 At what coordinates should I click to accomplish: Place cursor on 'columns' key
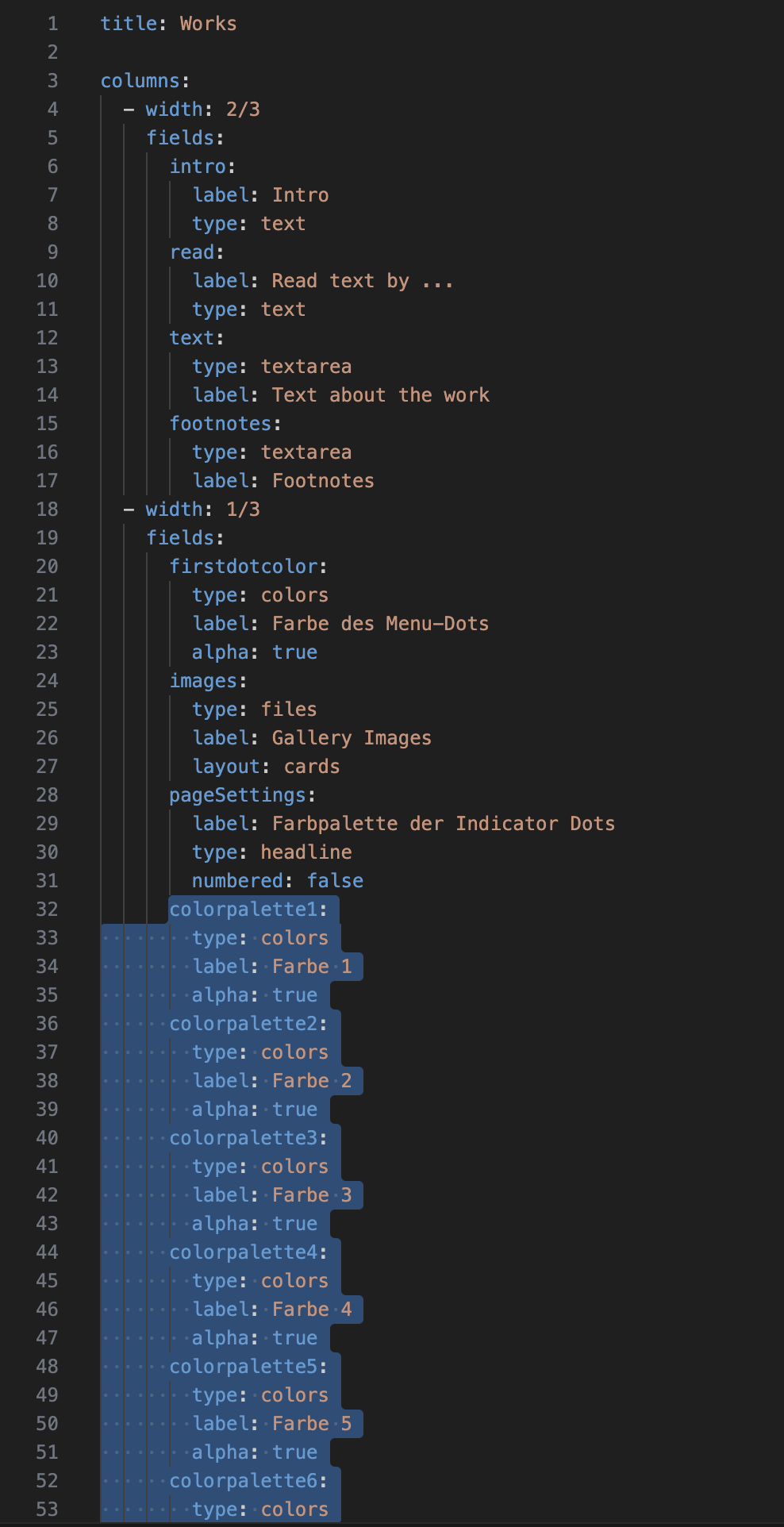click(x=140, y=81)
